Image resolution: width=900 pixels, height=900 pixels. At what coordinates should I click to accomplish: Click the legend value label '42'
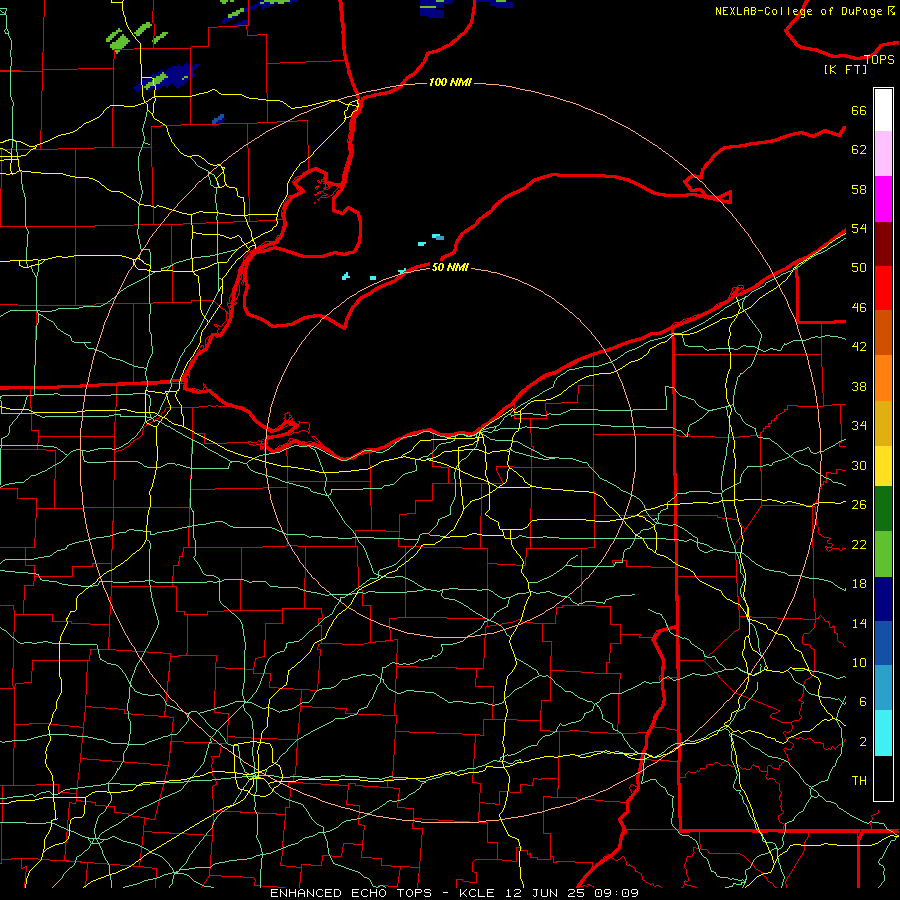(859, 347)
